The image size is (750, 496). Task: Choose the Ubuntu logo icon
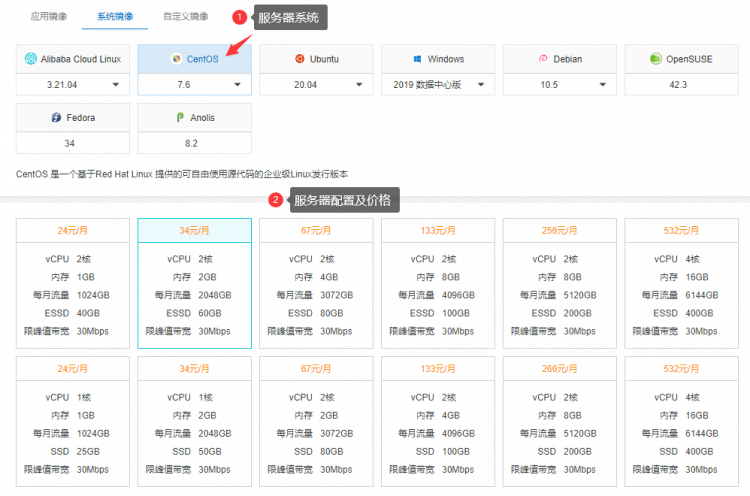click(x=299, y=59)
